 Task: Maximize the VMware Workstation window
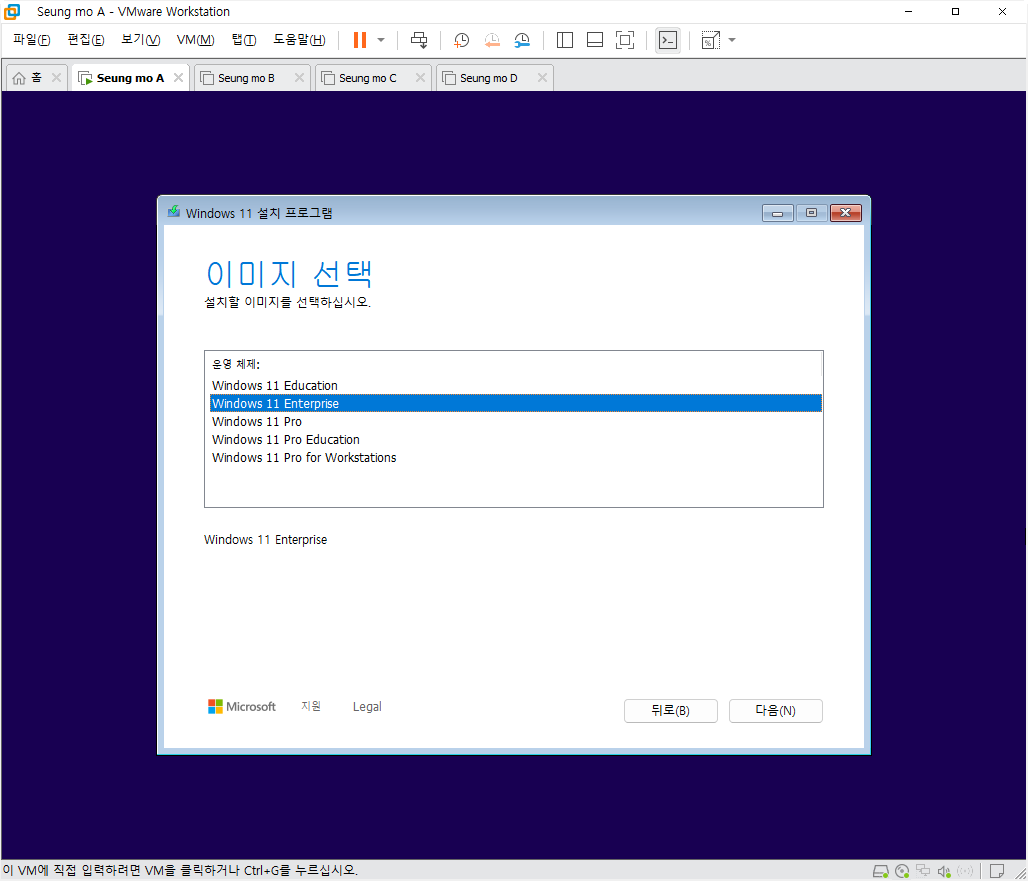955,12
